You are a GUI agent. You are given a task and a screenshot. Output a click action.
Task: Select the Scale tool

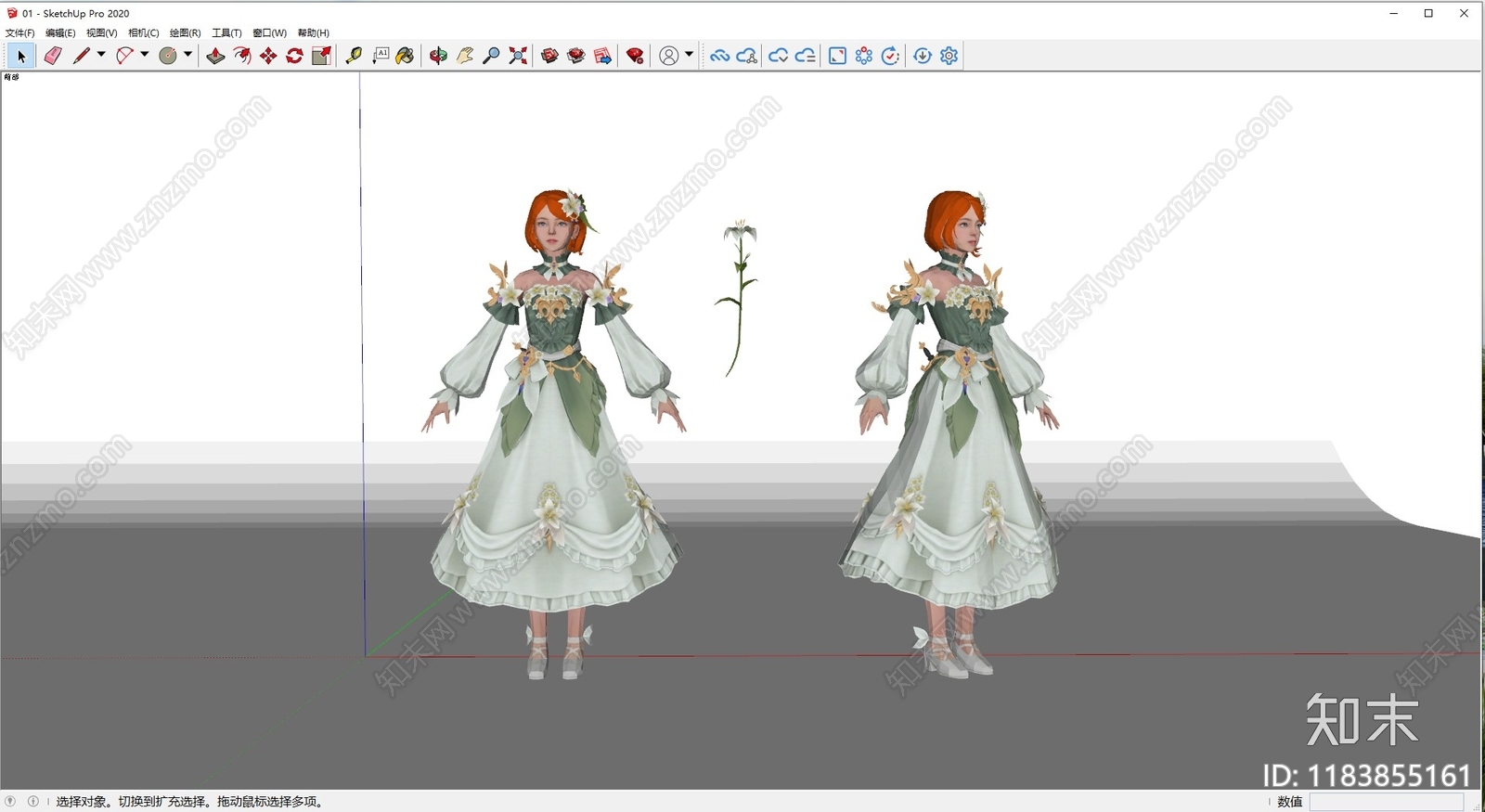pyautogui.click(x=321, y=56)
